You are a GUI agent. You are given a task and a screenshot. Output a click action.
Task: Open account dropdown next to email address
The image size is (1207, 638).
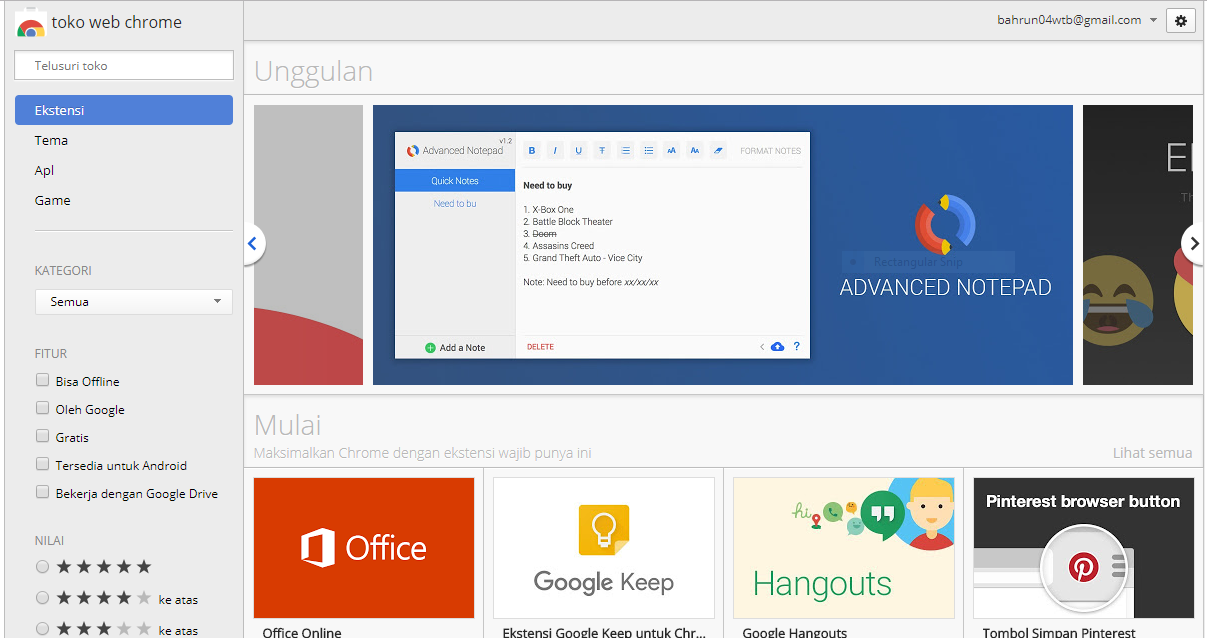tap(1153, 20)
